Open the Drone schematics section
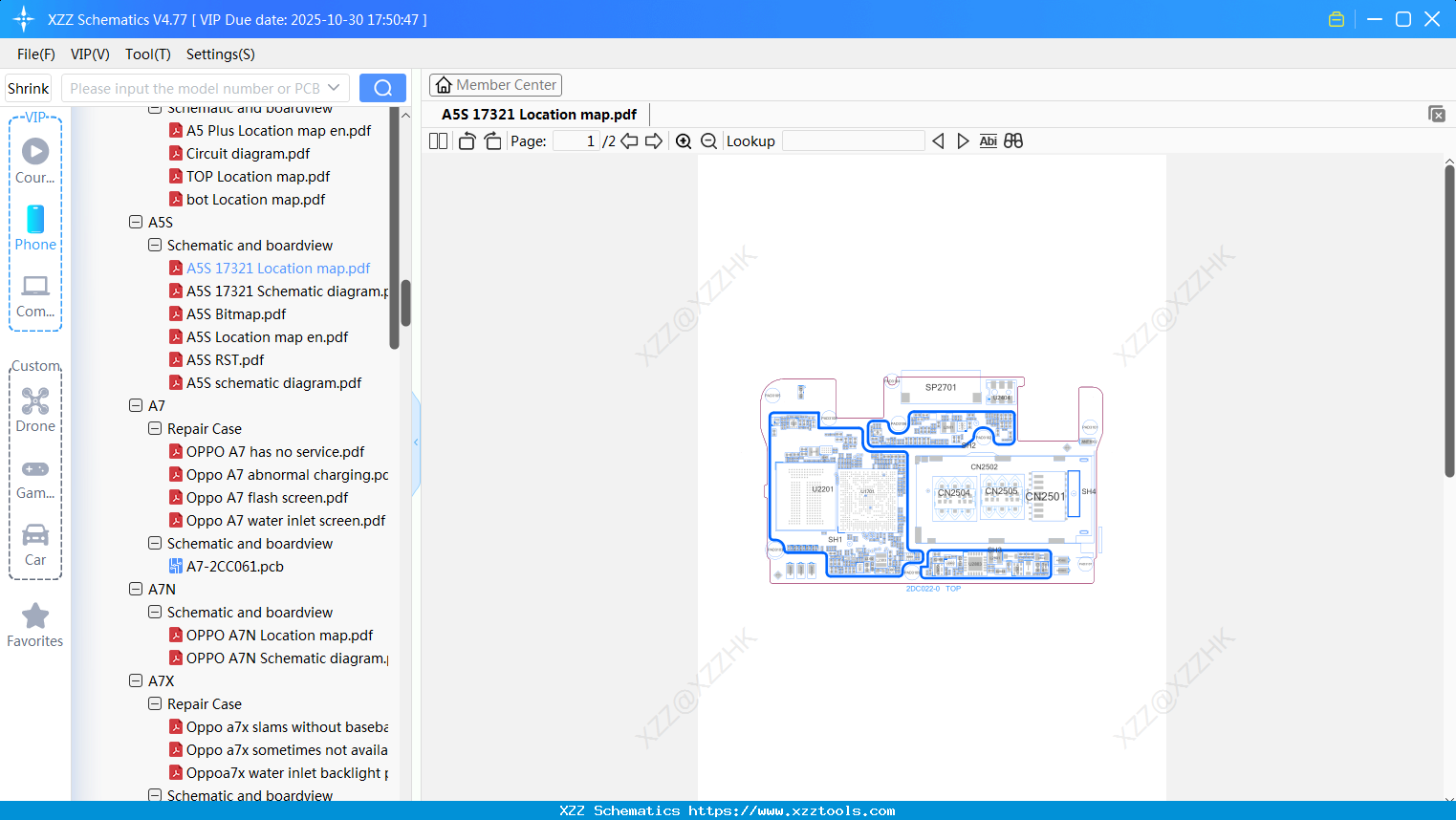The height and width of the screenshot is (820, 1456). click(x=34, y=409)
